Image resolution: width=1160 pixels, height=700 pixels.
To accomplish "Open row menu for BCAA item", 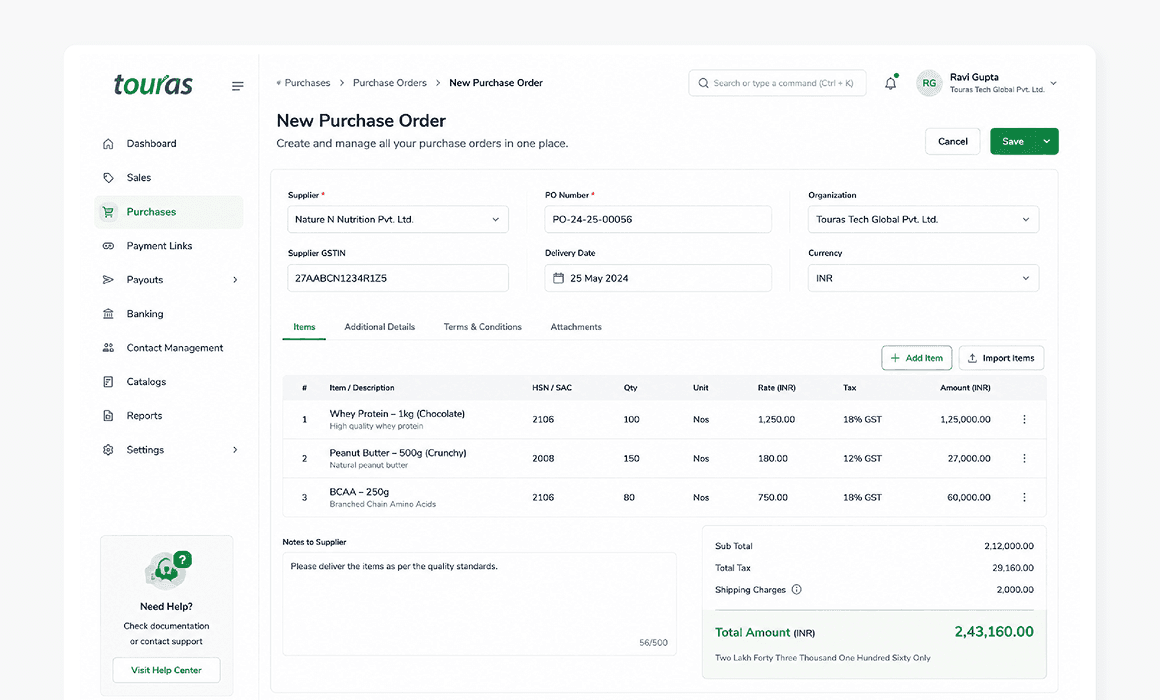I will 1024,497.
